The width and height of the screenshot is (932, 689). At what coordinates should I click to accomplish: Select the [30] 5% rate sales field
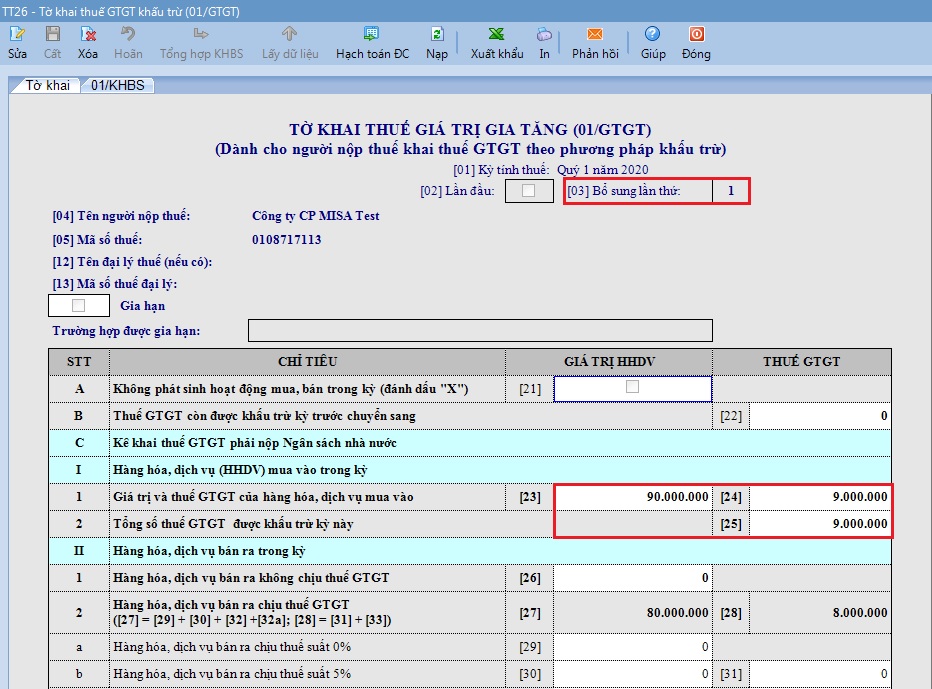[x=633, y=674]
